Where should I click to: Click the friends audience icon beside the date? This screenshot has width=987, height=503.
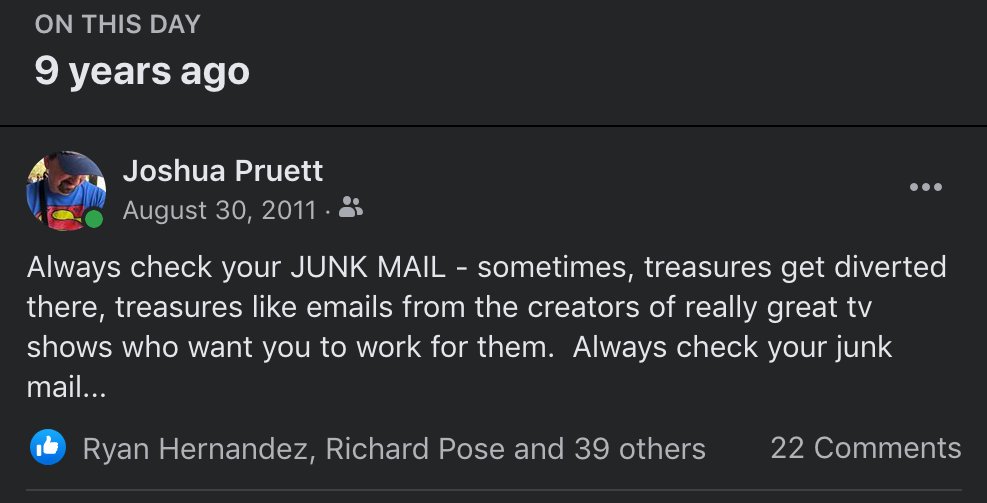[351, 207]
